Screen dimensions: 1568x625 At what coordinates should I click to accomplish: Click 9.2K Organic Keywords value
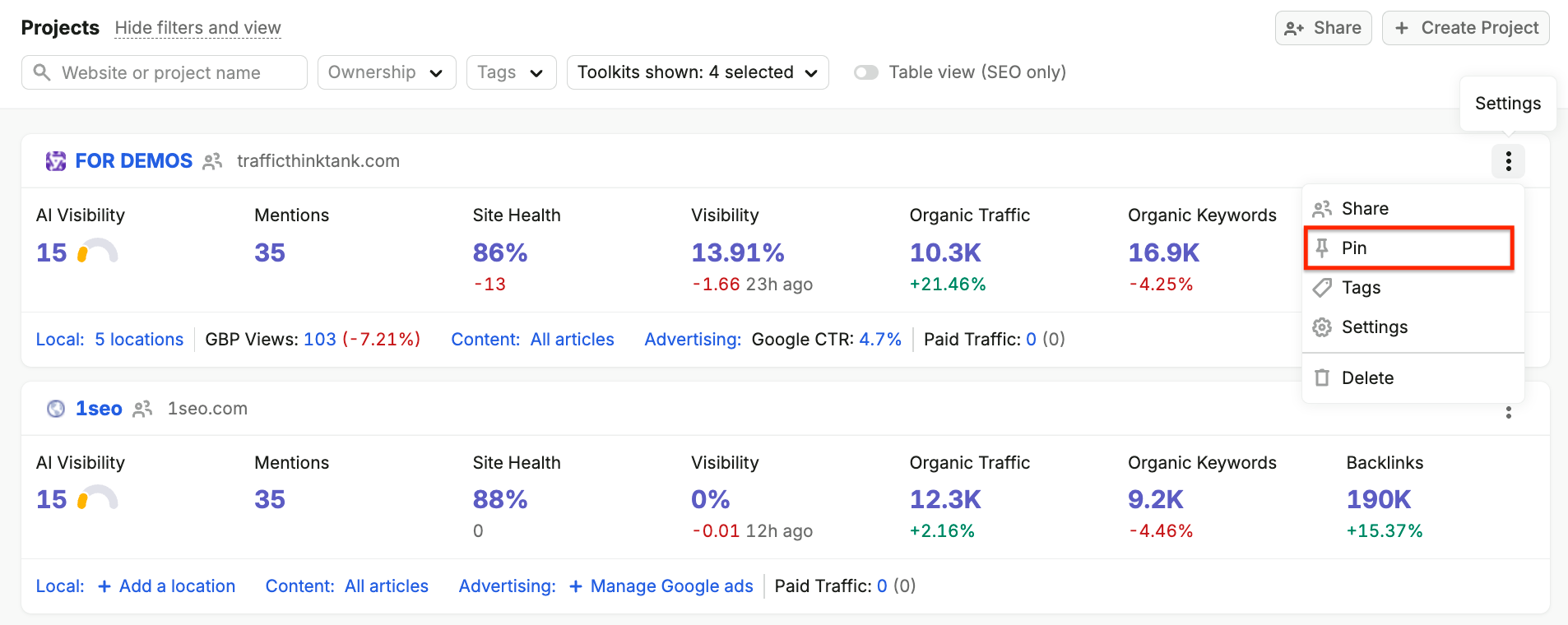pos(1156,499)
